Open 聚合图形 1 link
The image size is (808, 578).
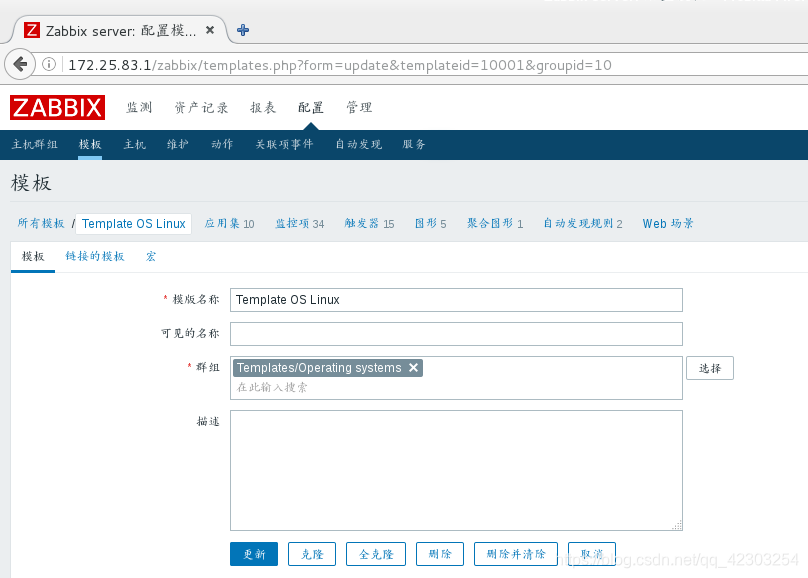(x=495, y=224)
